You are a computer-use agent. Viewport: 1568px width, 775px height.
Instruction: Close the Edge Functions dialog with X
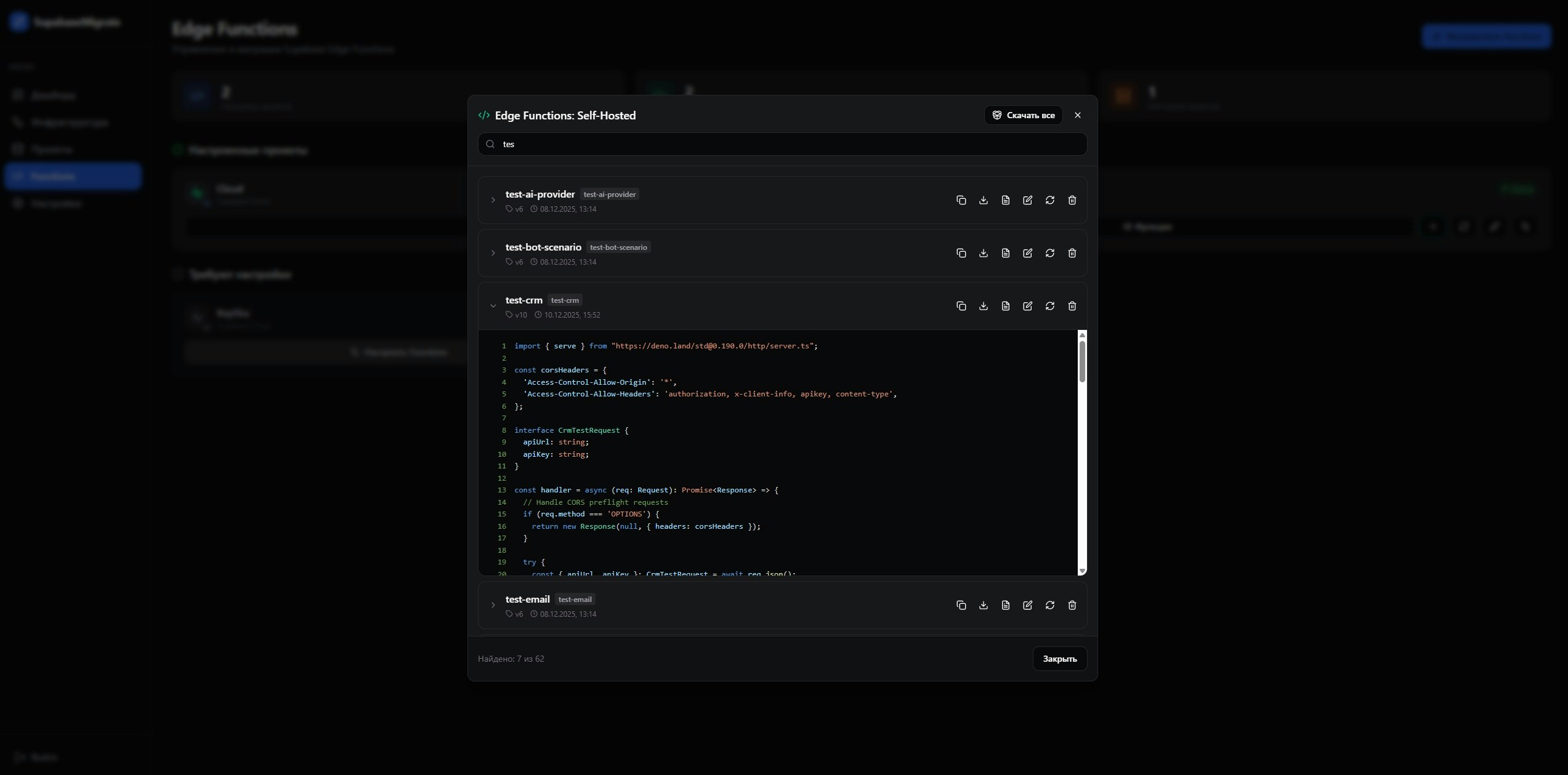point(1077,115)
